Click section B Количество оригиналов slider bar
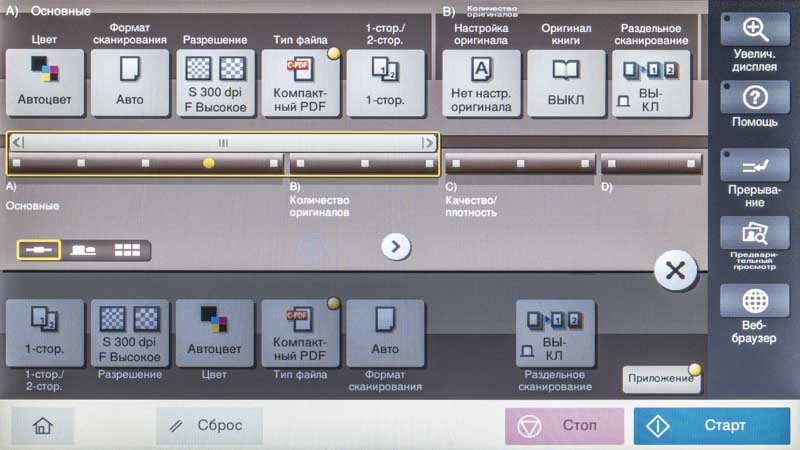 364,164
